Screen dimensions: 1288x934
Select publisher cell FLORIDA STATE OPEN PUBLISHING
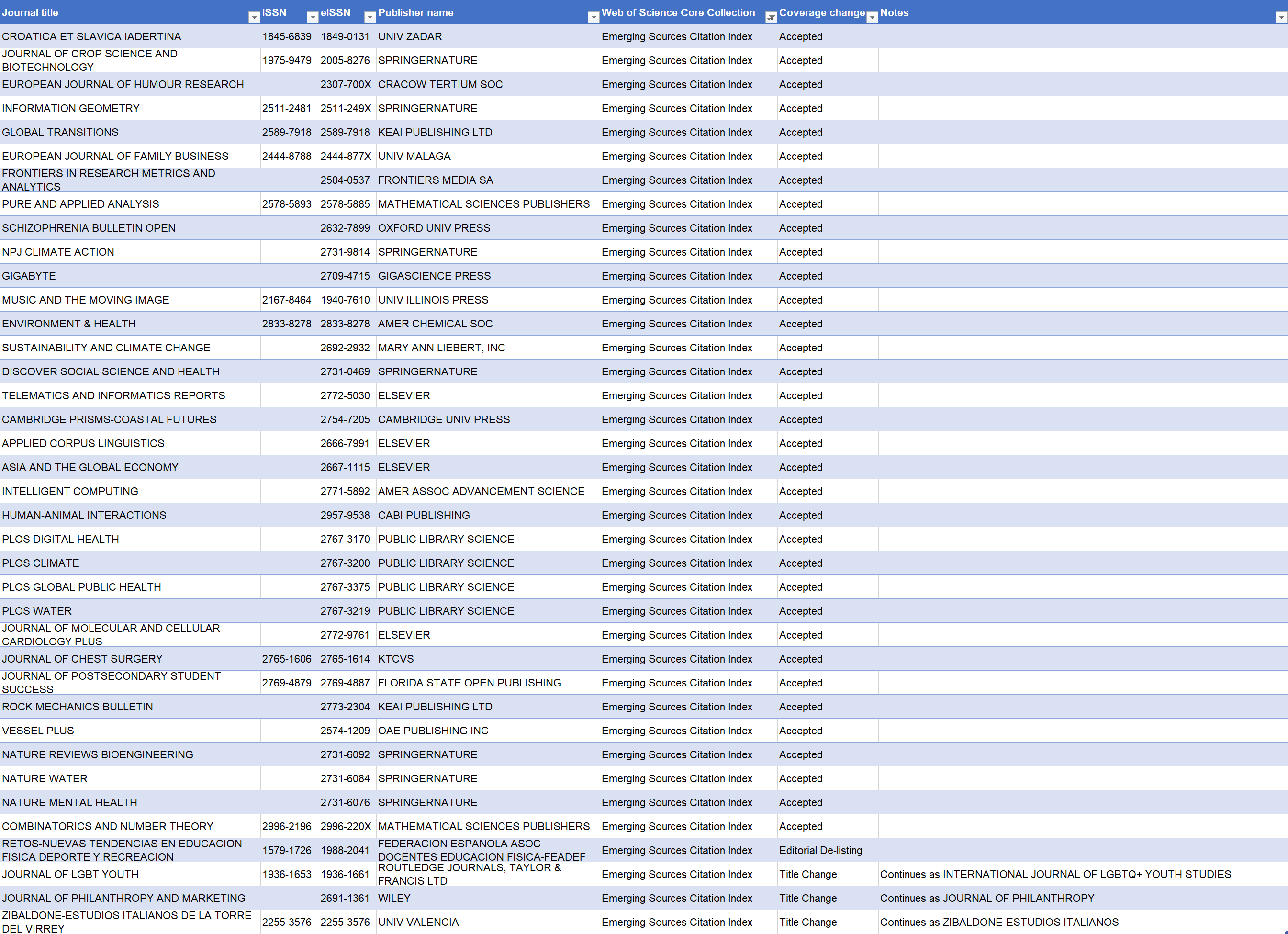(488, 682)
